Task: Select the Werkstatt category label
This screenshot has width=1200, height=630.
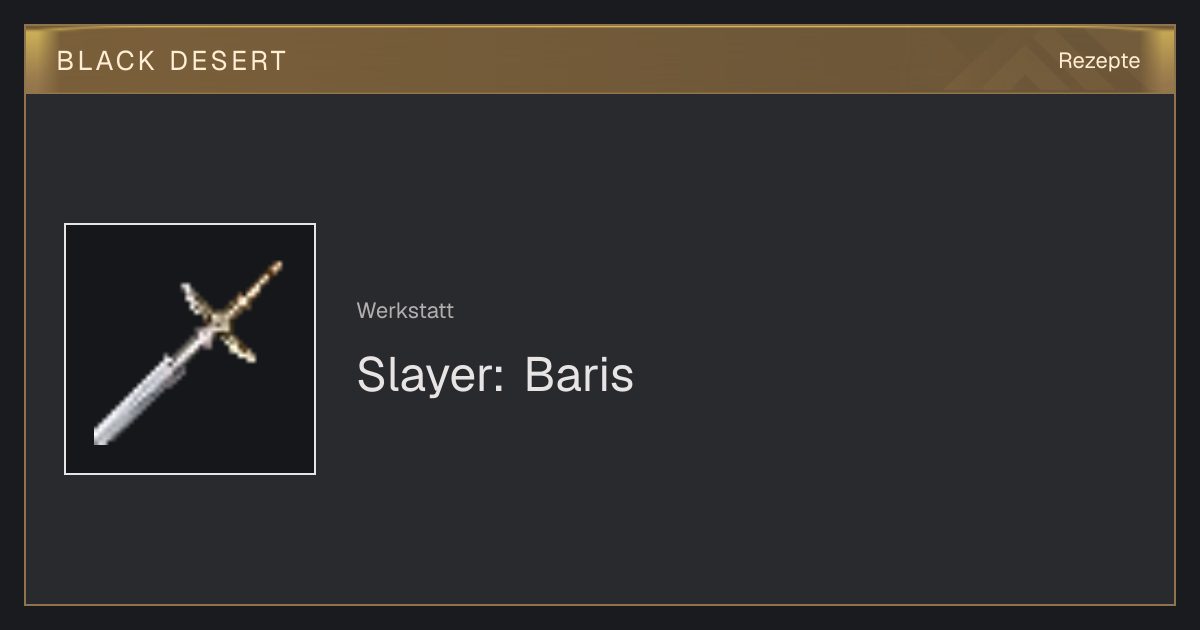Action: [x=405, y=310]
